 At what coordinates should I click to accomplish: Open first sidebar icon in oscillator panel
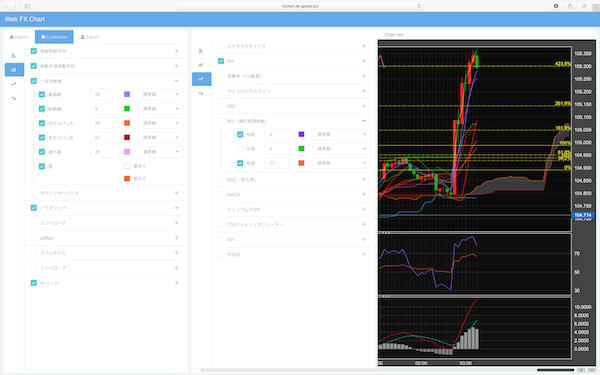201,51
